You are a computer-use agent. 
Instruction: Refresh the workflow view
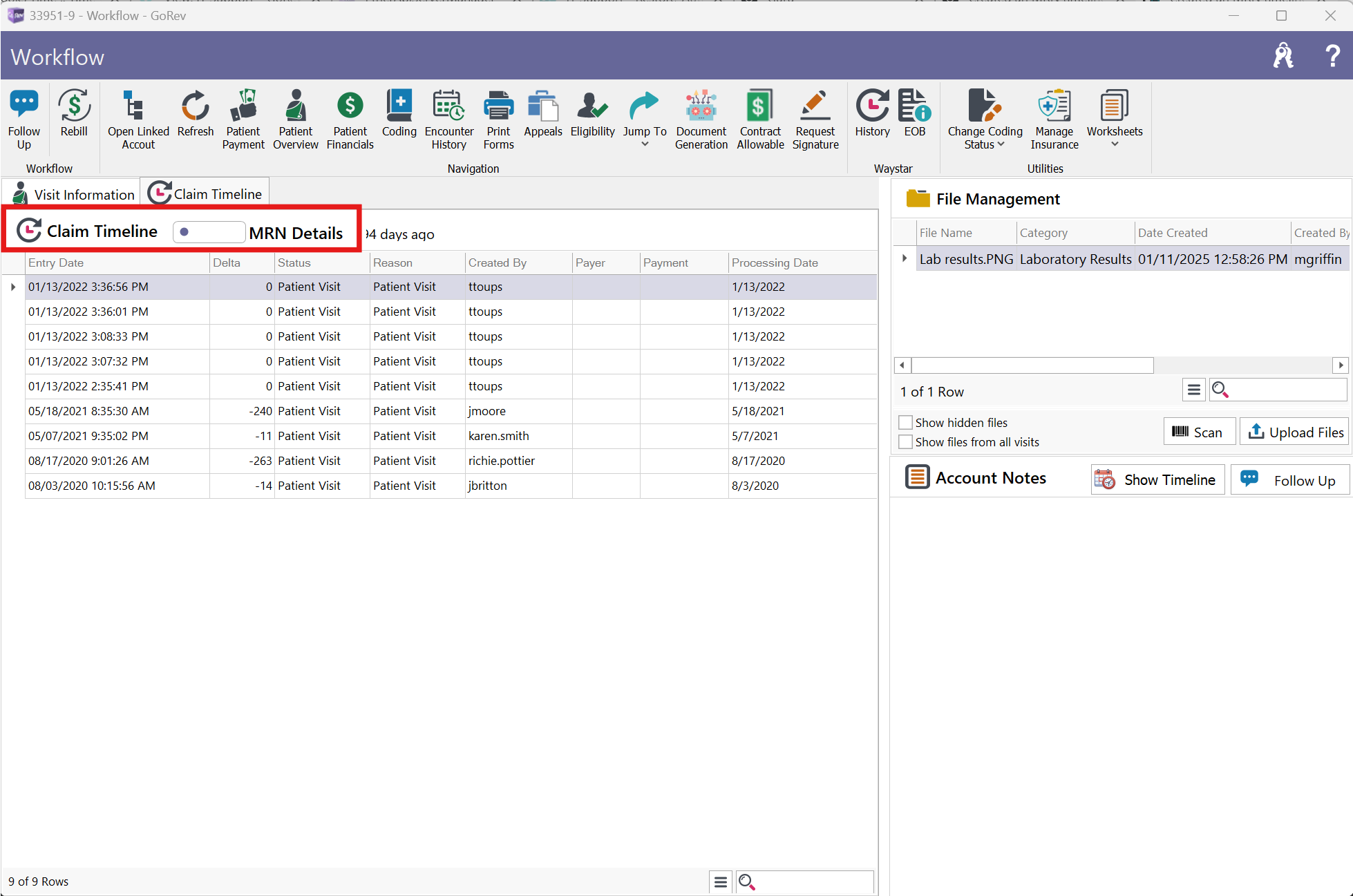point(196,113)
